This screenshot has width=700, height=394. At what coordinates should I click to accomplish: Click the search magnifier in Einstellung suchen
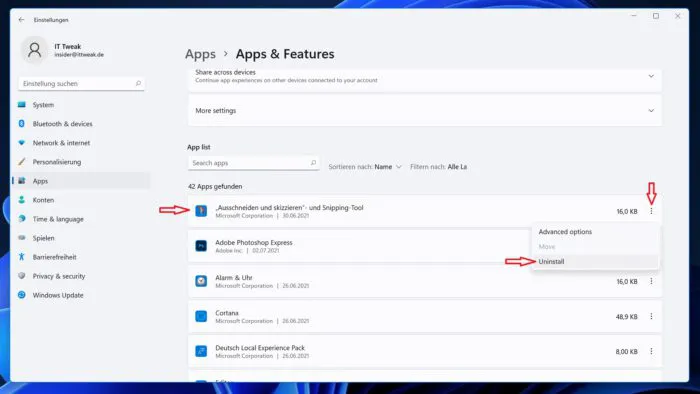138,83
